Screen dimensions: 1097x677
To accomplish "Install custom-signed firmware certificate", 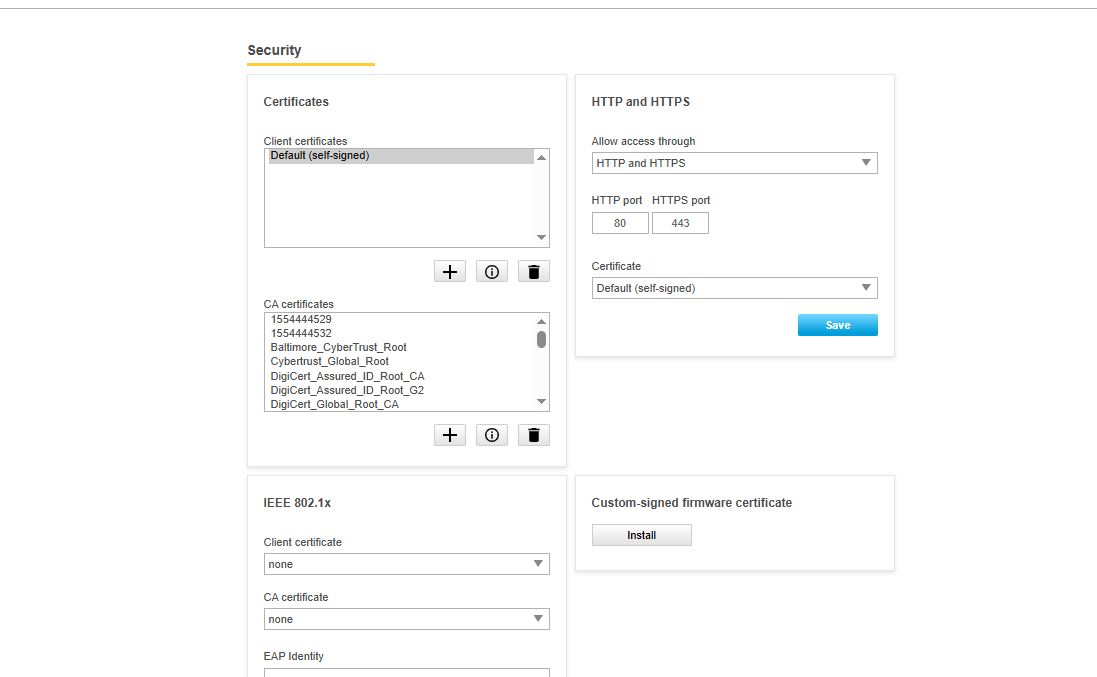I will click(x=641, y=535).
